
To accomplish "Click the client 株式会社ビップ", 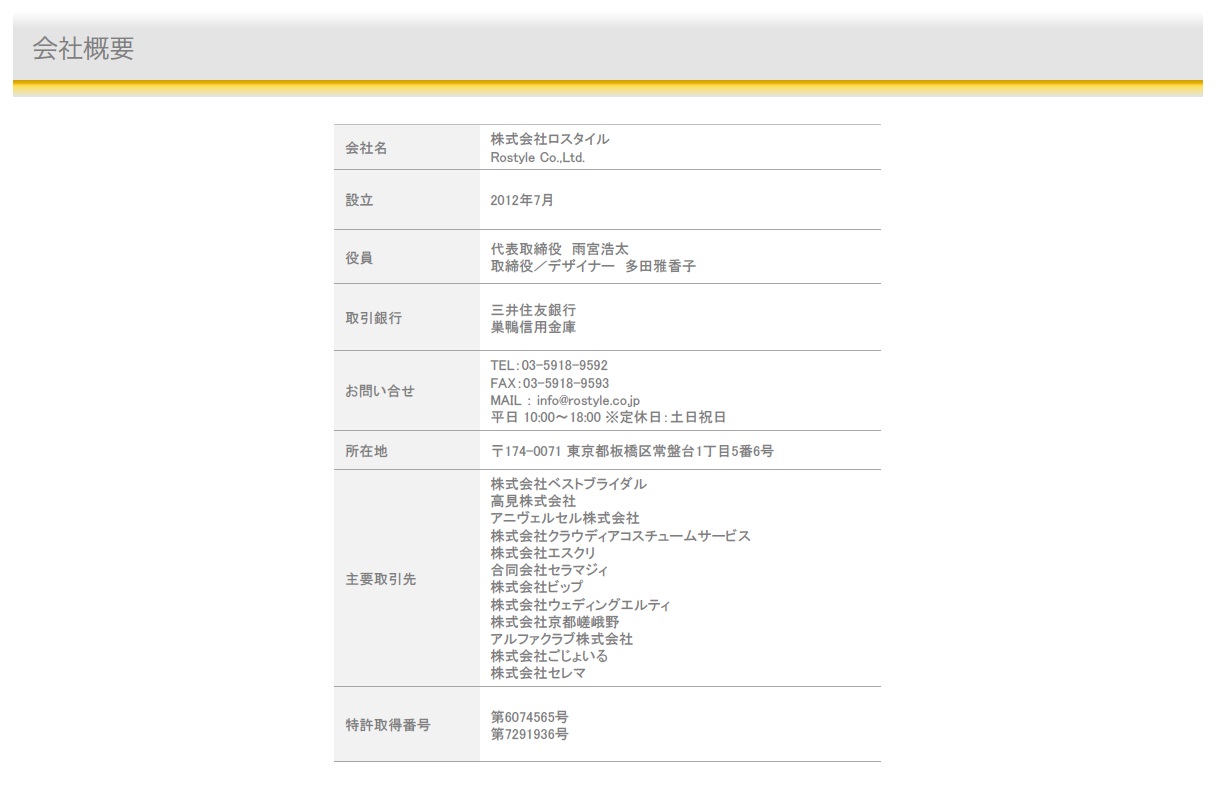I will pyautogui.click(x=536, y=587).
